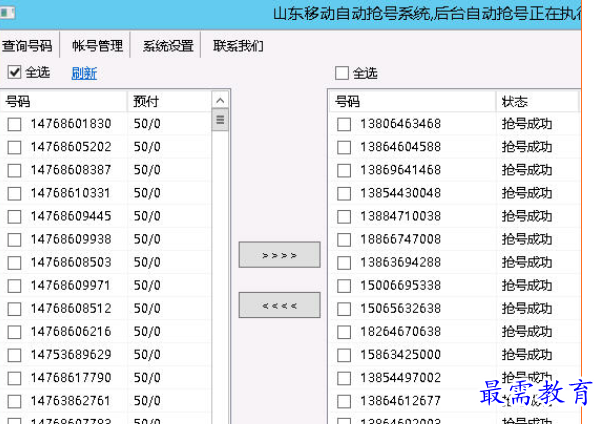
Task: Check the box for 13869641468
Action: click(x=344, y=170)
